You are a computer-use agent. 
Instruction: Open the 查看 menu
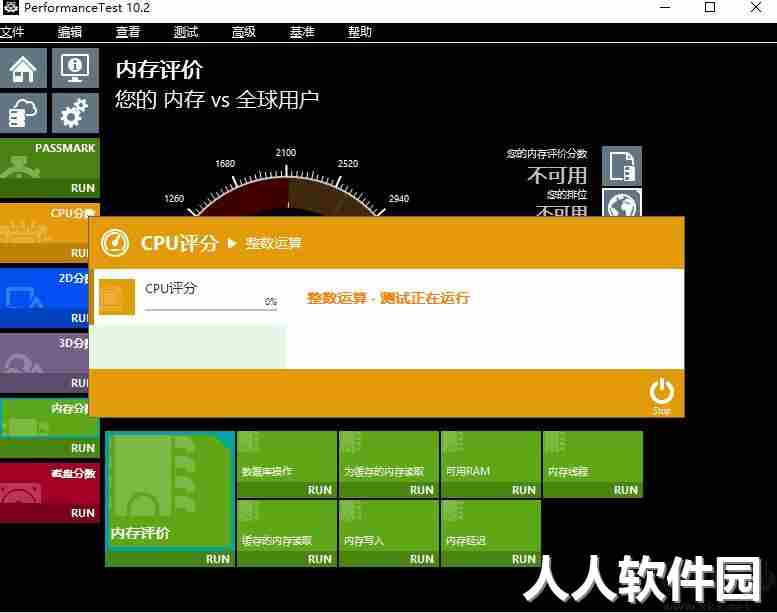pos(128,32)
